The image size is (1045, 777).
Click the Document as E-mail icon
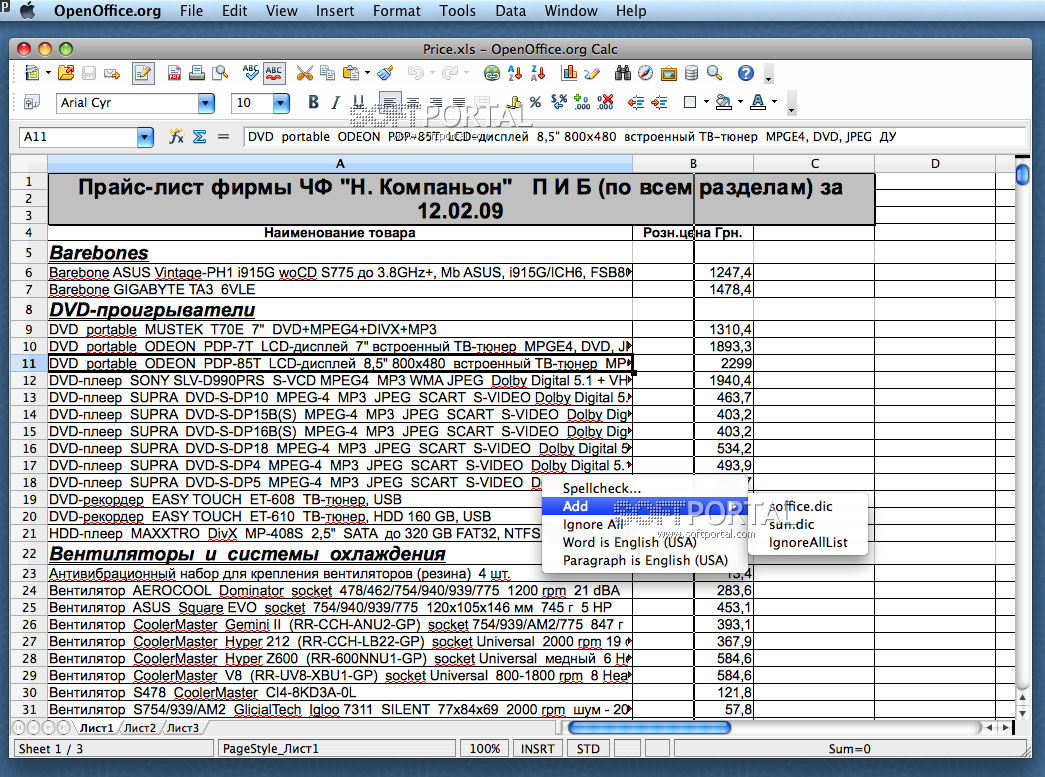pyautogui.click(x=112, y=73)
